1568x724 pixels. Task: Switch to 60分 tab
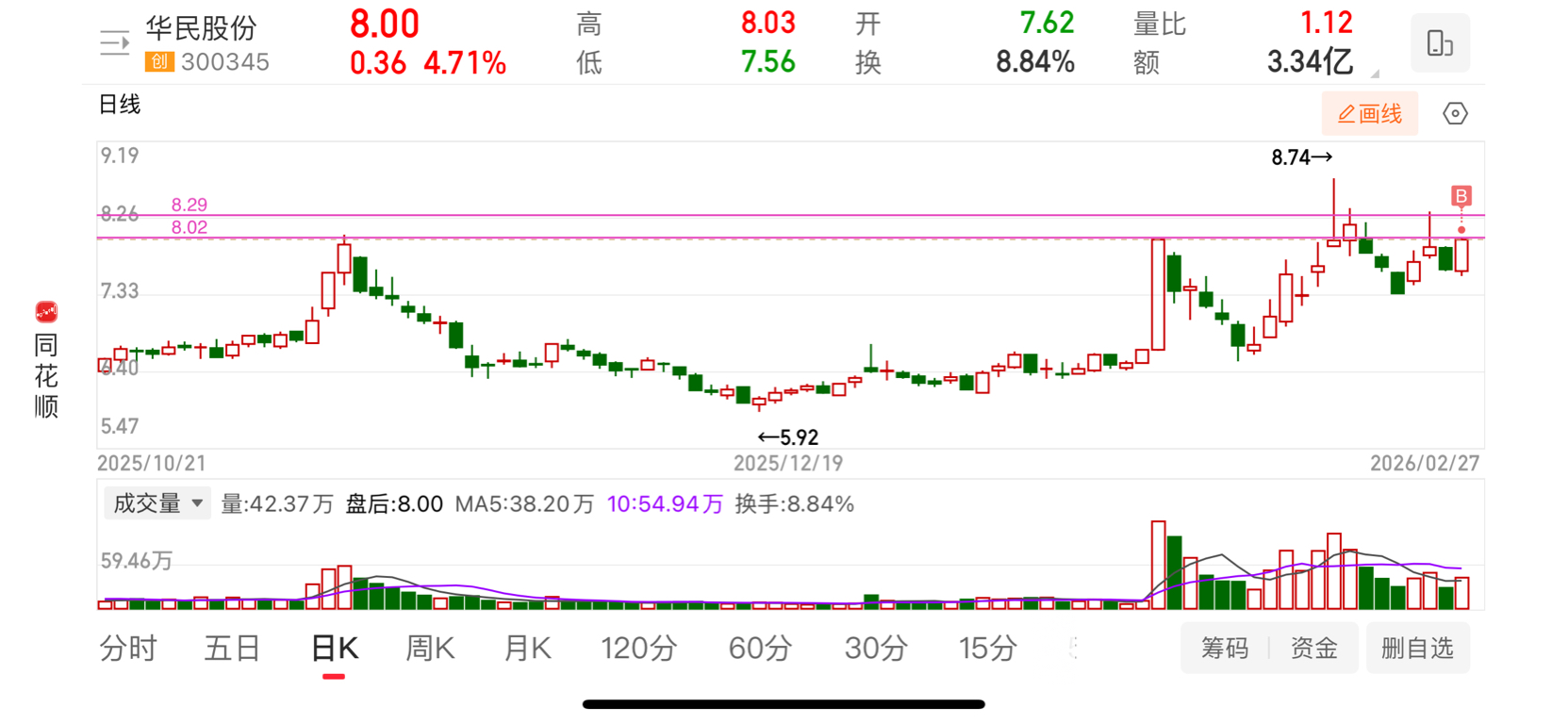[759, 649]
